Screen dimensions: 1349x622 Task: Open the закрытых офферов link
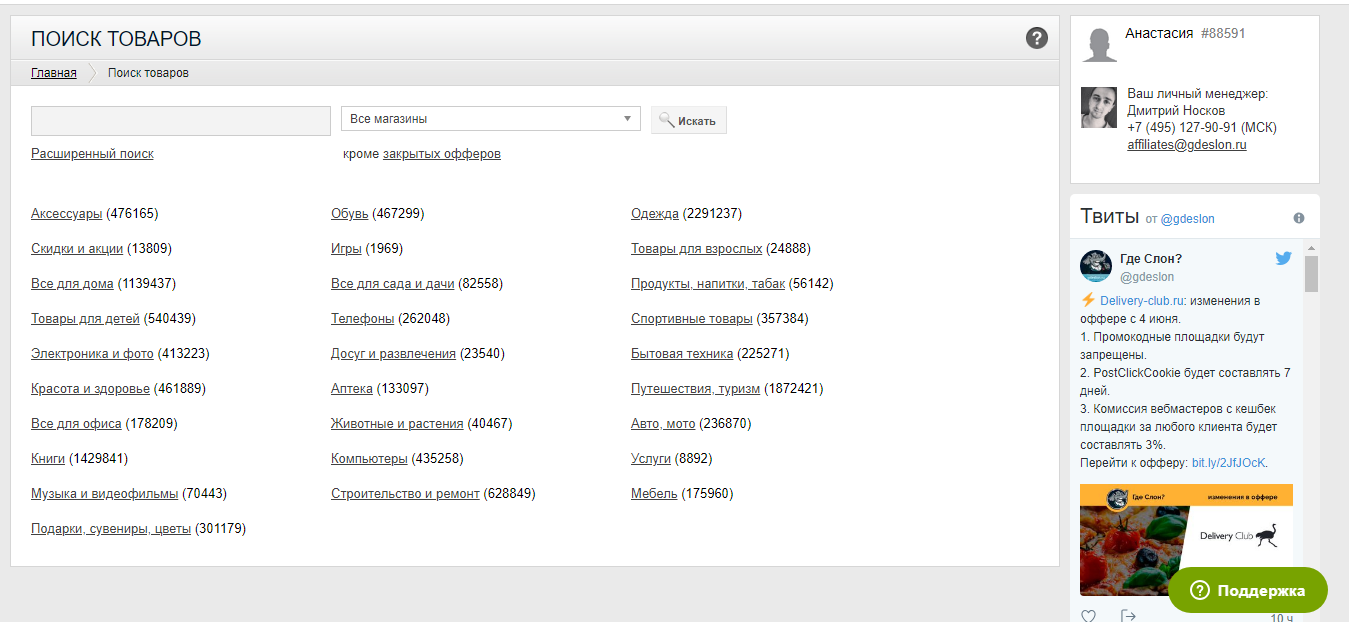(441, 154)
